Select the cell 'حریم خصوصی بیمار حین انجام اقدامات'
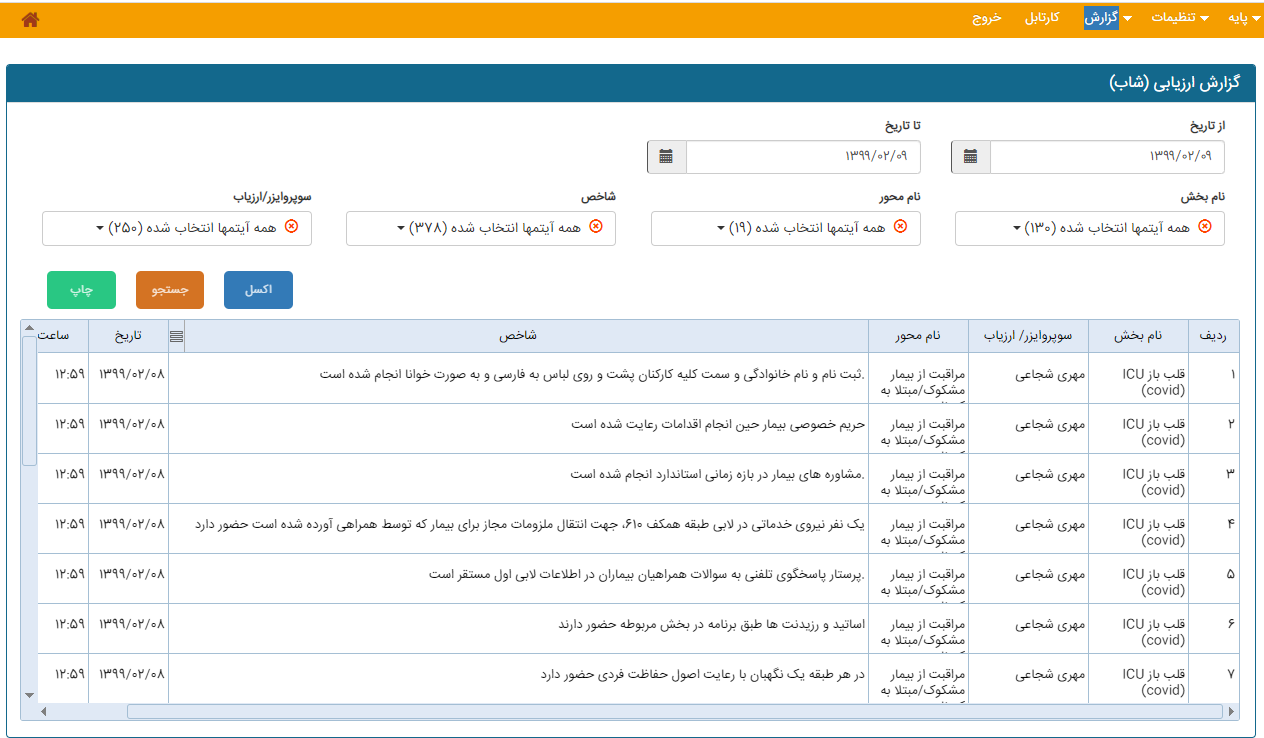This screenshot has width=1264, height=738. 518,428
